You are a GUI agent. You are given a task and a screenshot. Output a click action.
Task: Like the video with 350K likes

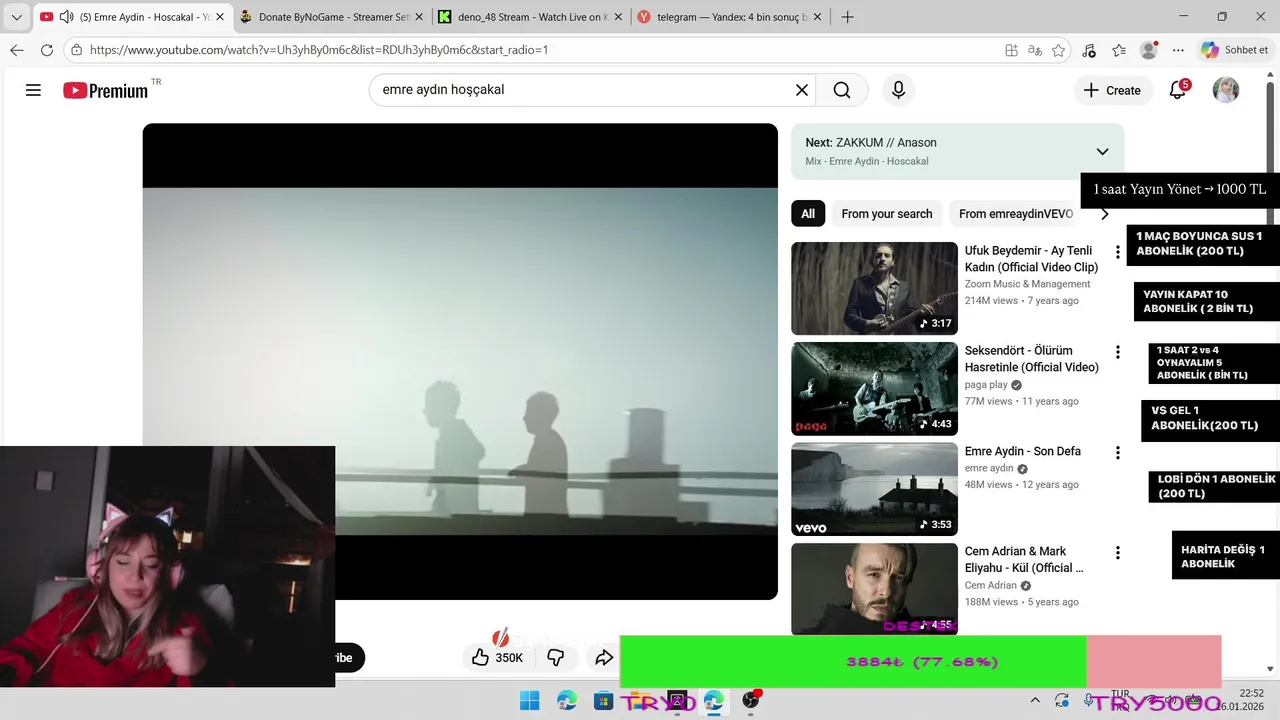497,657
